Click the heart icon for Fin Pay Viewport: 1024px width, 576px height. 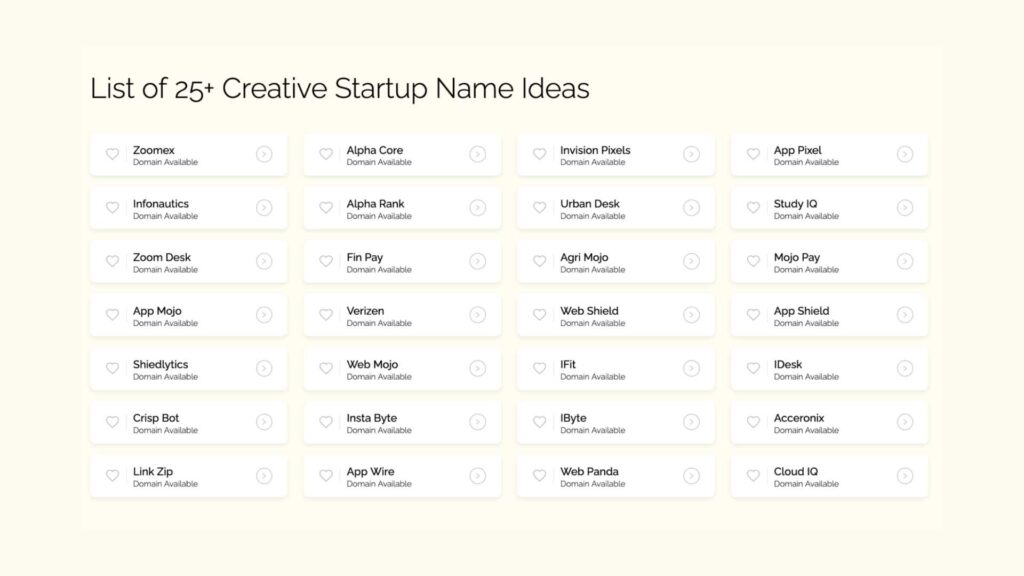pyautogui.click(x=326, y=261)
